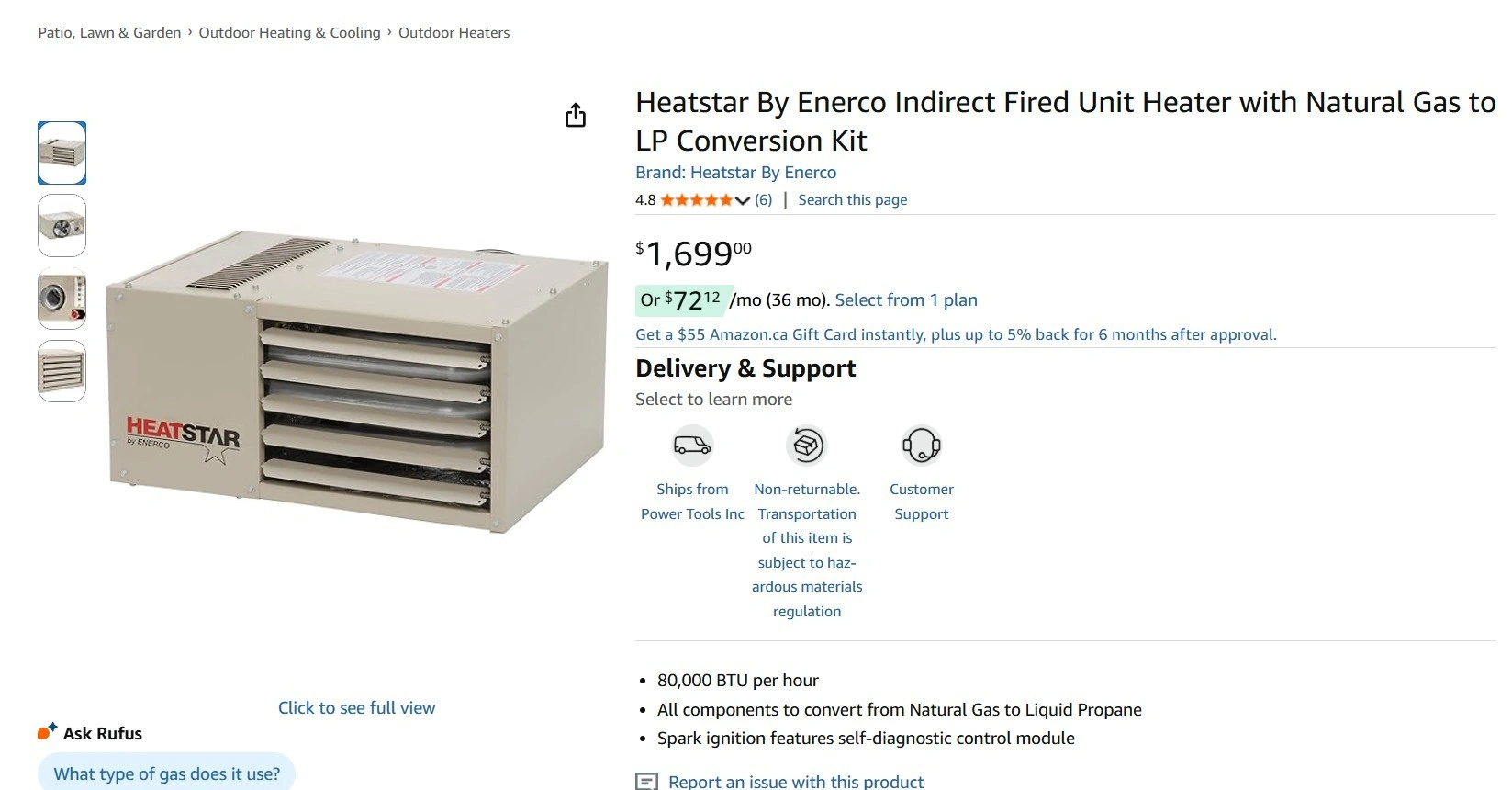Ask Rufus what type of gas it uses
The width and height of the screenshot is (1512, 790).
(x=166, y=773)
